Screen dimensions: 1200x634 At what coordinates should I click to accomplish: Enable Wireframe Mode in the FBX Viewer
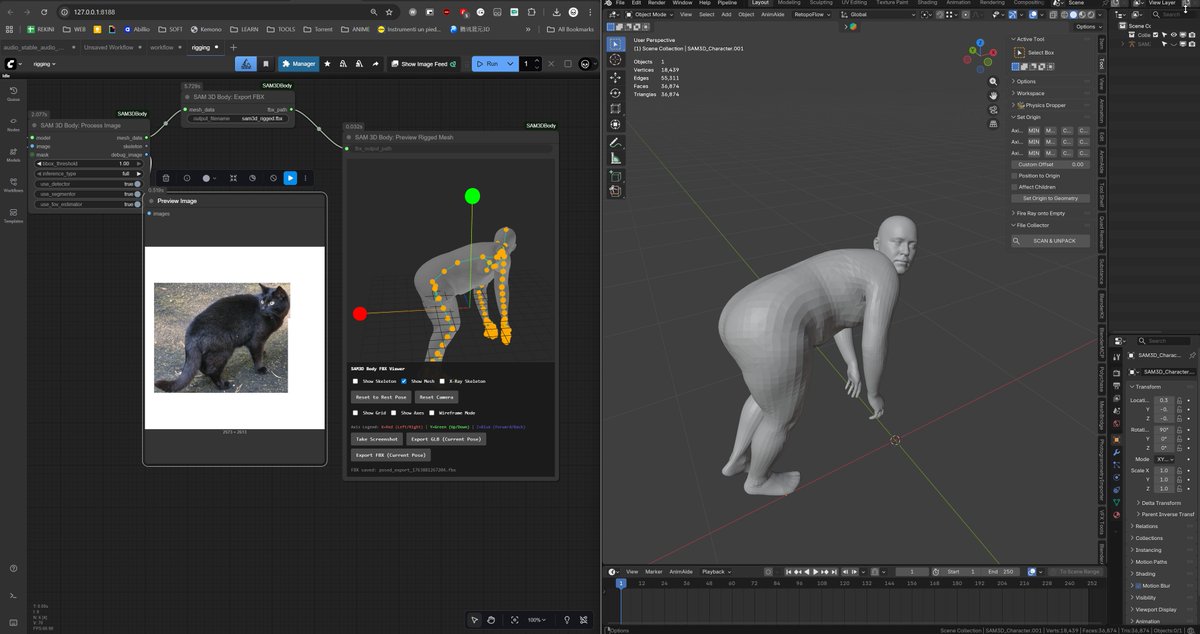click(x=432, y=413)
